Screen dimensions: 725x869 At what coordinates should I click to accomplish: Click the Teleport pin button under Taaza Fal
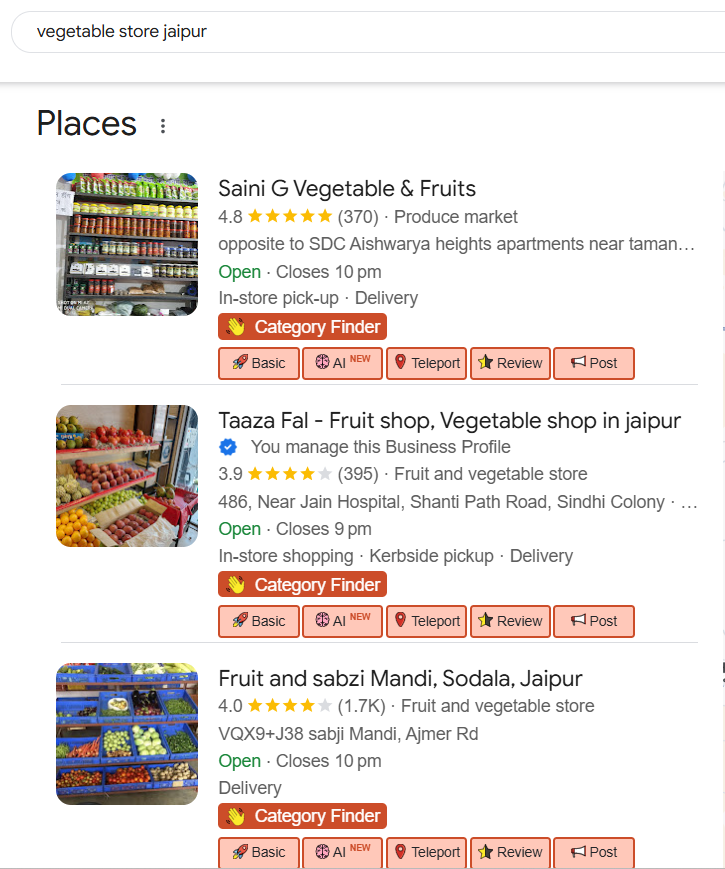click(x=426, y=621)
